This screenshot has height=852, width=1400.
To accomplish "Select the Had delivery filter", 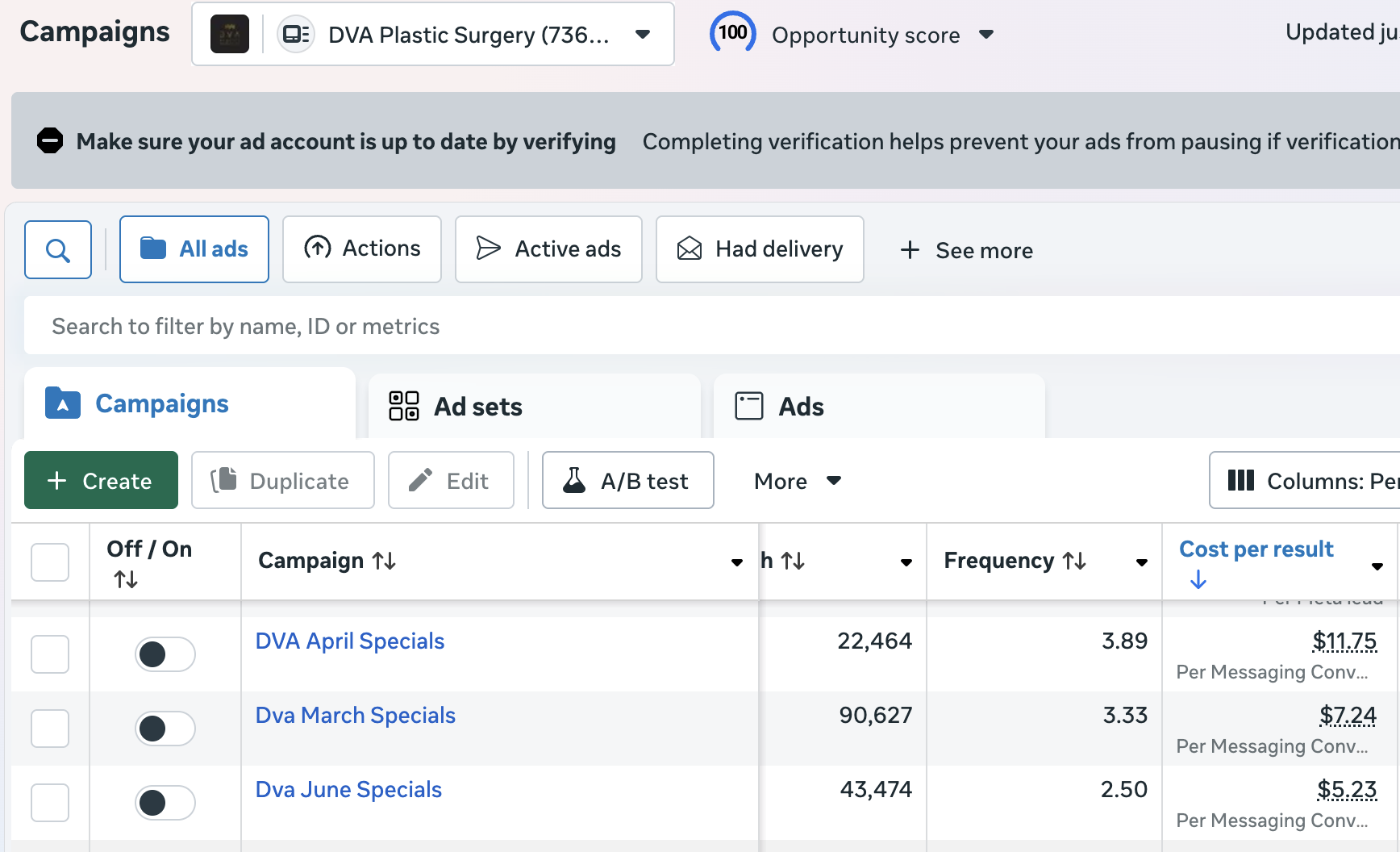I will [x=760, y=249].
